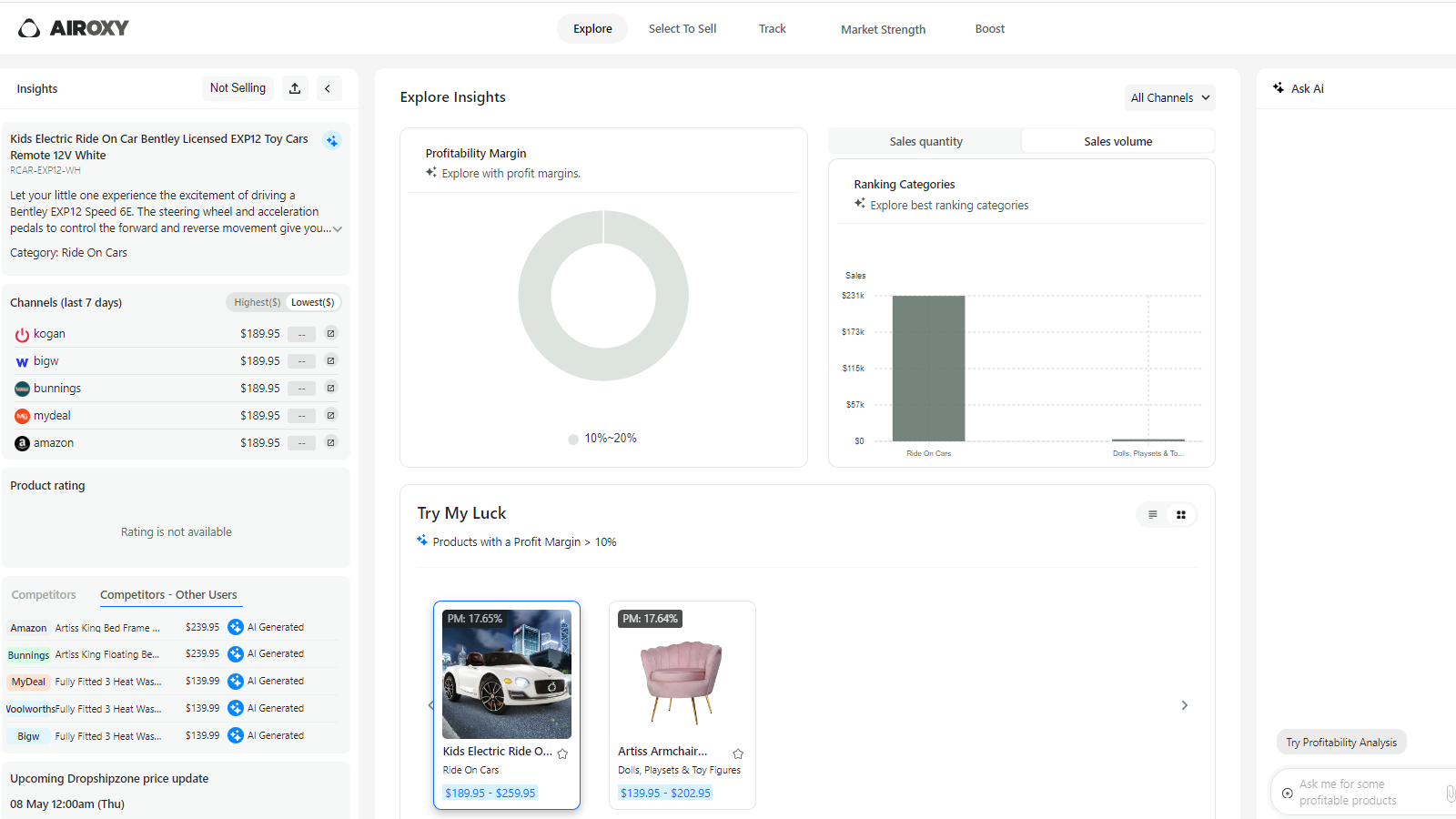Open bigw listing external link icon
Image resolution: width=1456 pixels, height=819 pixels.
point(331,361)
